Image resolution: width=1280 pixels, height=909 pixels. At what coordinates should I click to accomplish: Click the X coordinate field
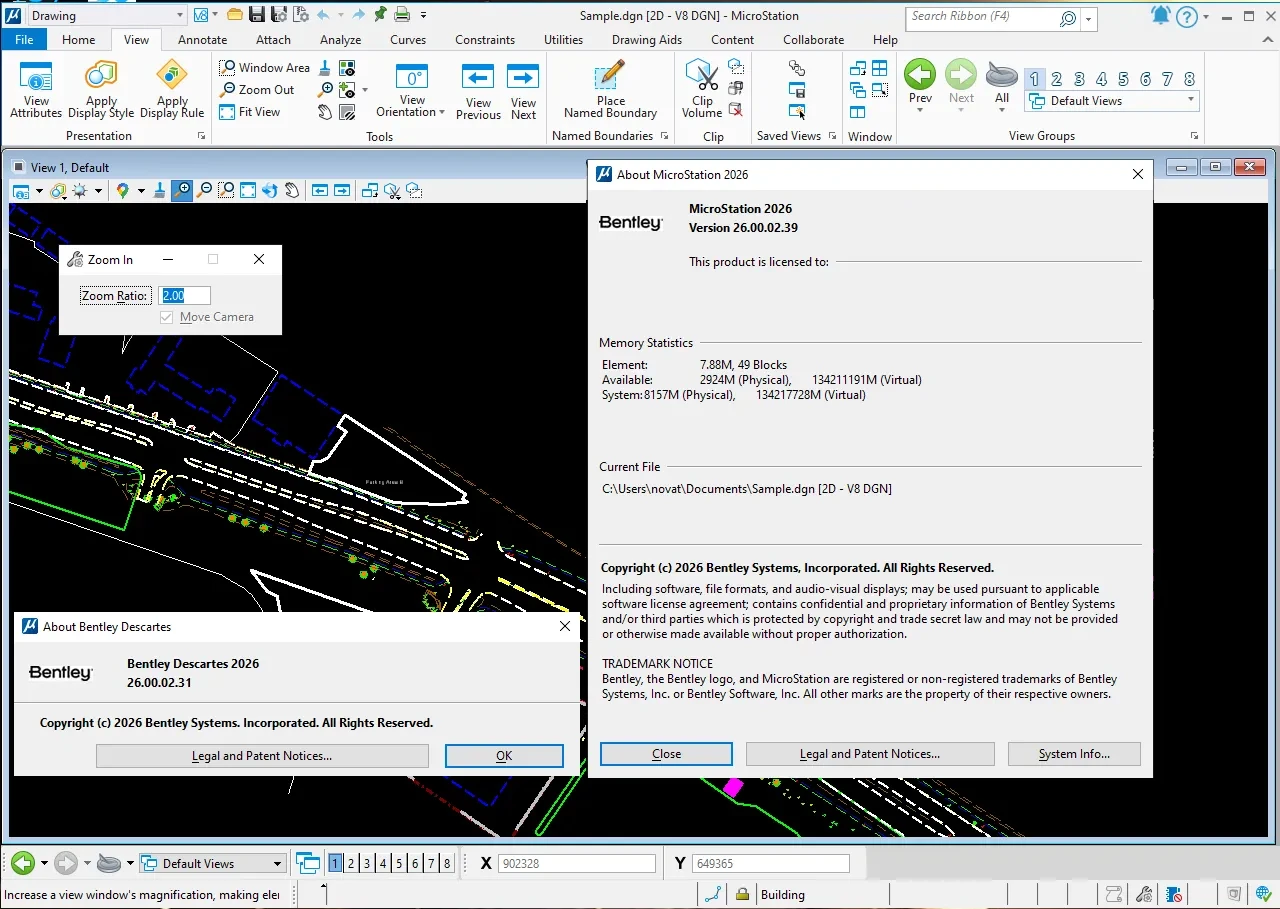tap(577, 863)
